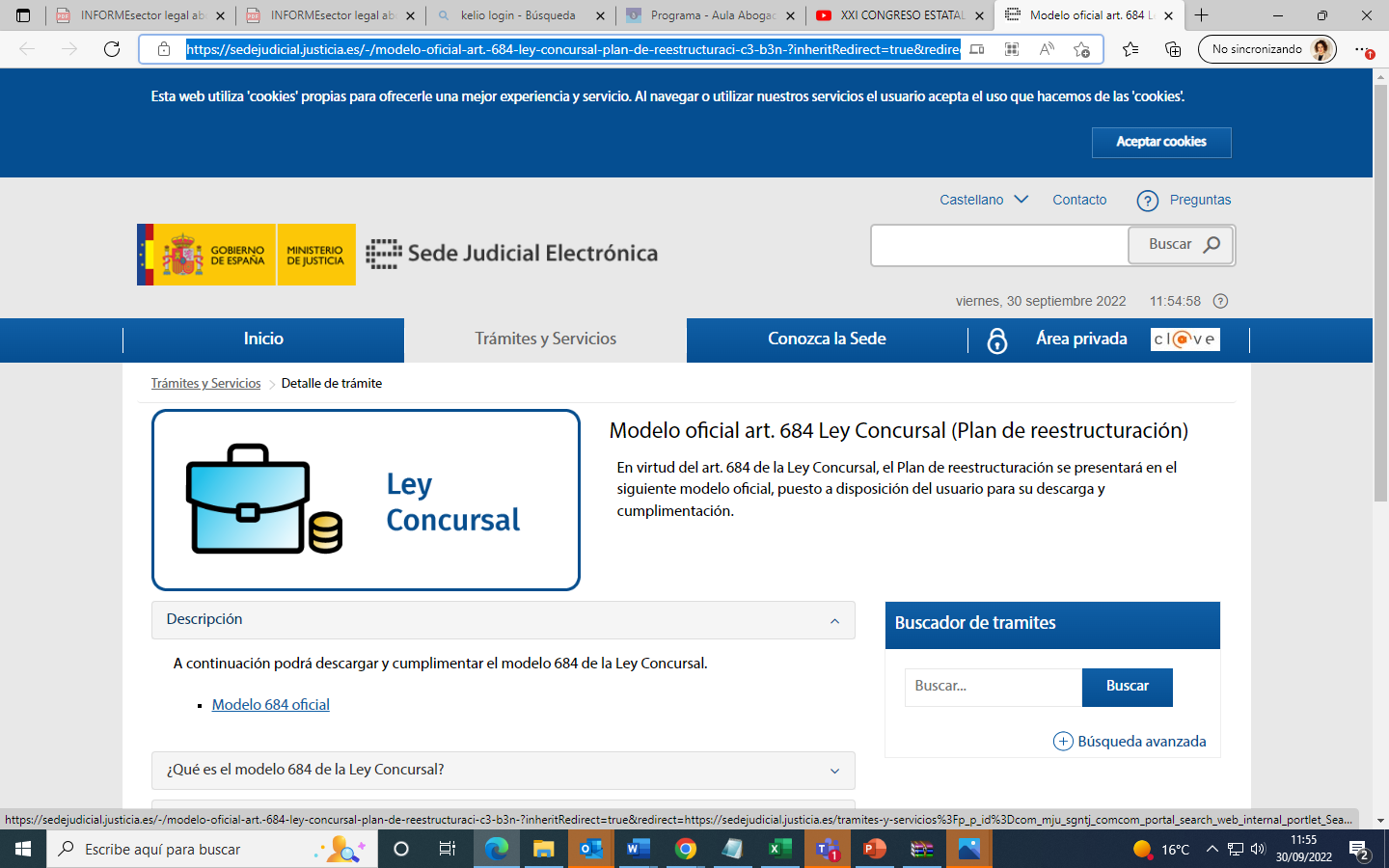Click the browser refresh icon
Screen dimensions: 1389x868
(x=112, y=49)
